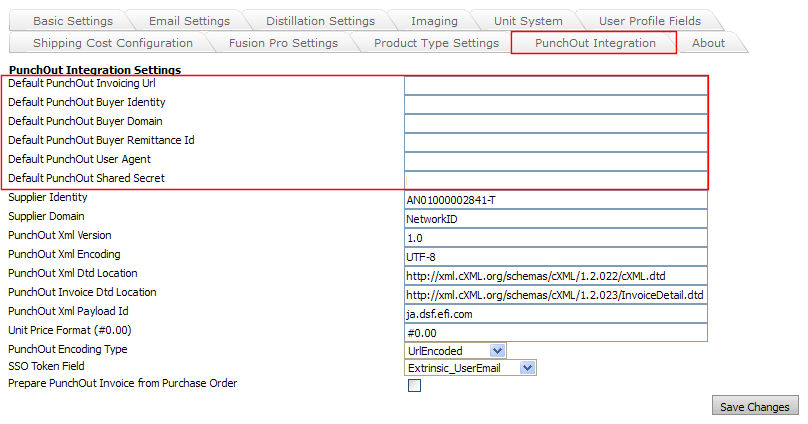Click the Default PunchOut Invoicing Url field

point(555,85)
